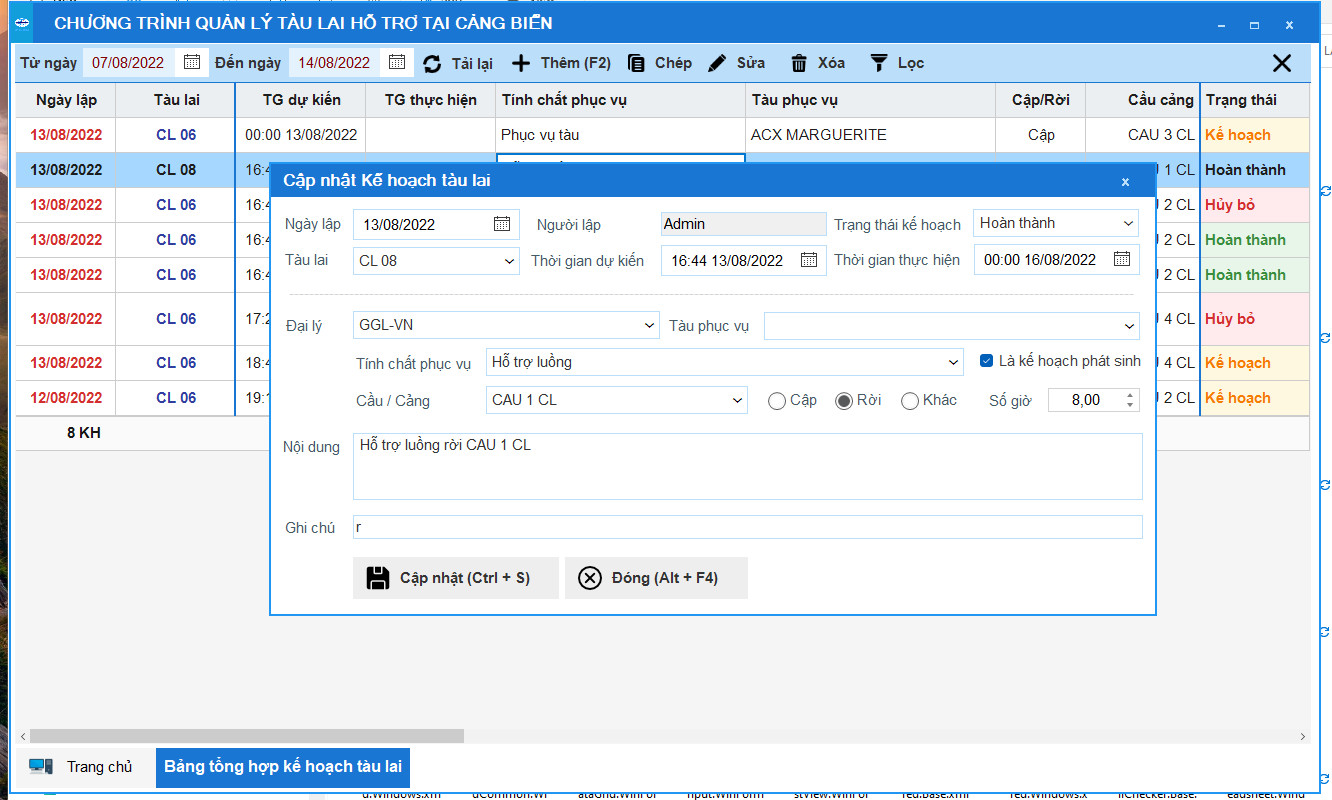The height and width of the screenshot is (800, 1332).
Task: Click the Thêm (F2) plus icon
Action: pyautogui.click(x=521, y=64)
